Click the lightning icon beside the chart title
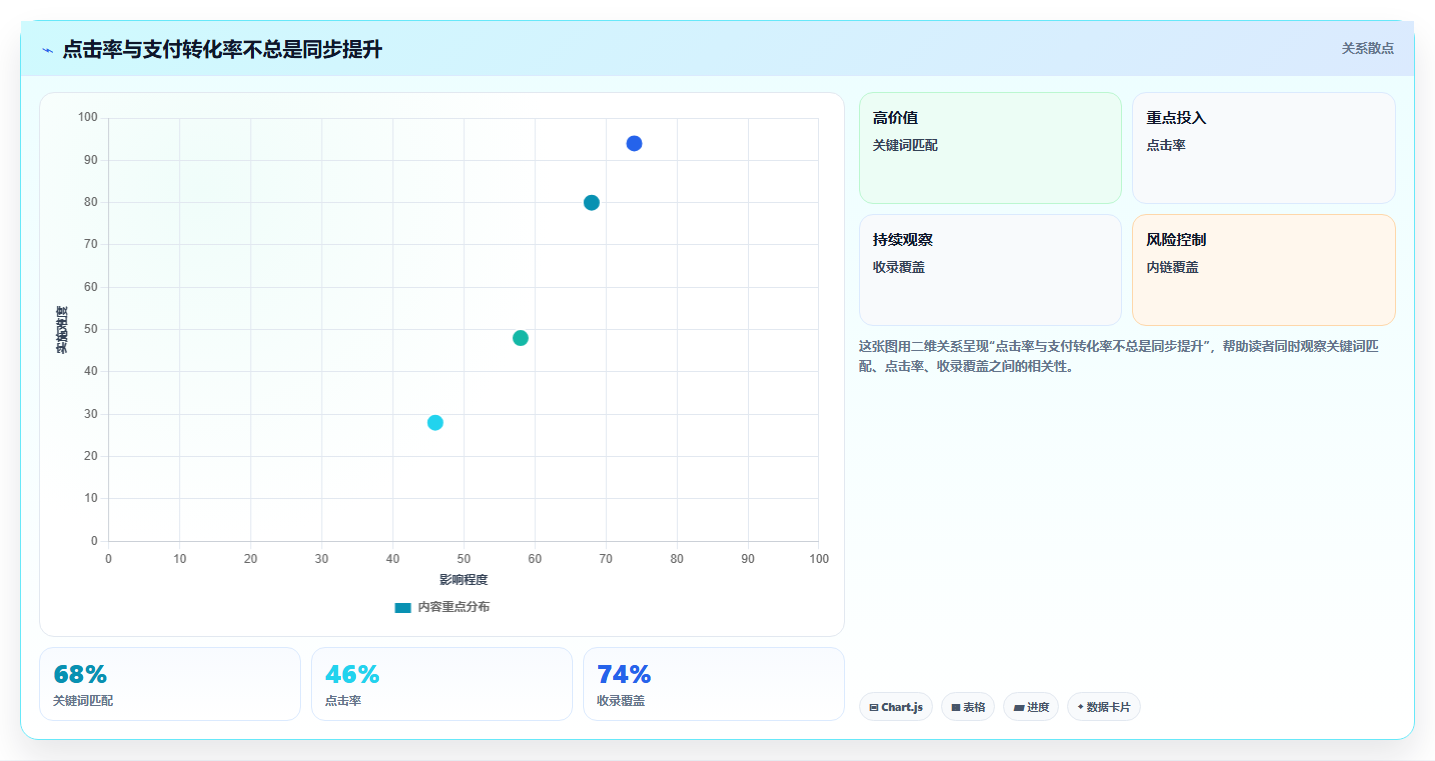This screenshot has width=1435, height=761. [x=47, y=50]
